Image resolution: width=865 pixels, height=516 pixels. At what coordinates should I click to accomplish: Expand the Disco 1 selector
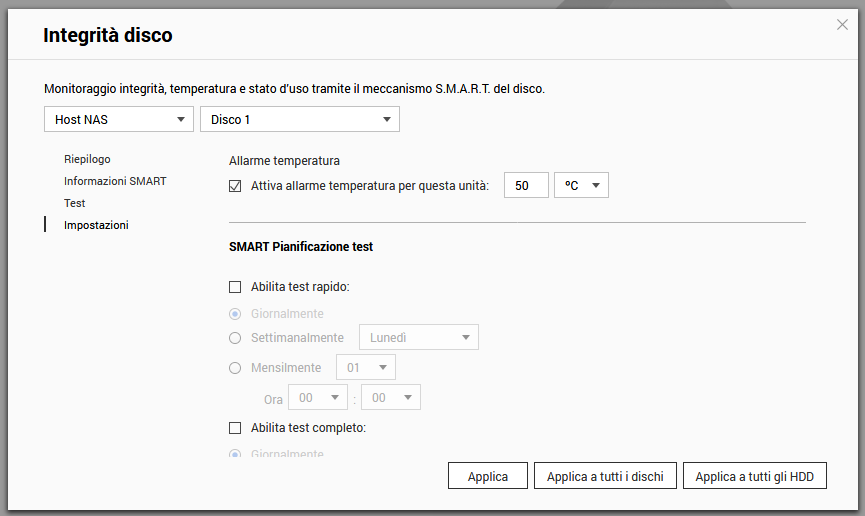(299, 119)
